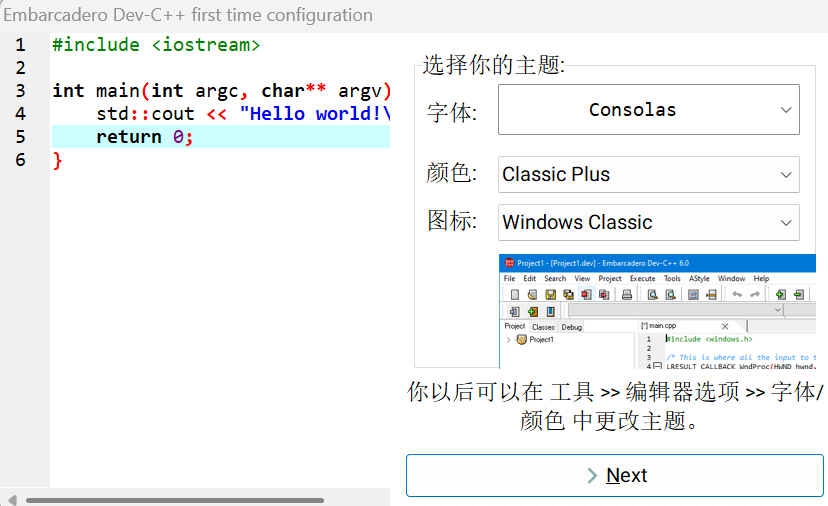
Task: Click the "std::cout << "Hello world!" line
Action: tap(243, 114)
